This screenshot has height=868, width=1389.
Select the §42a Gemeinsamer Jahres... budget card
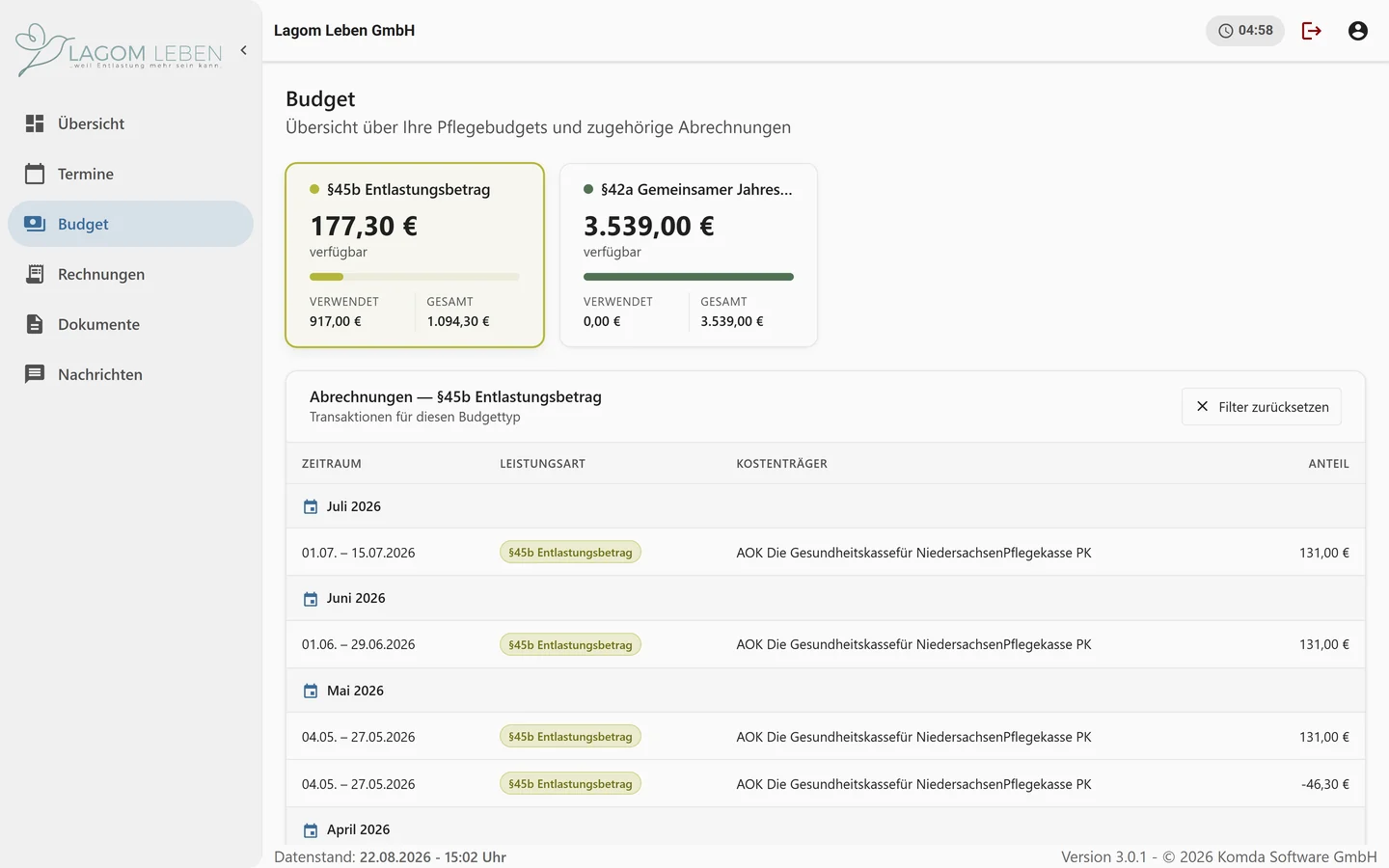click(689, 255)
